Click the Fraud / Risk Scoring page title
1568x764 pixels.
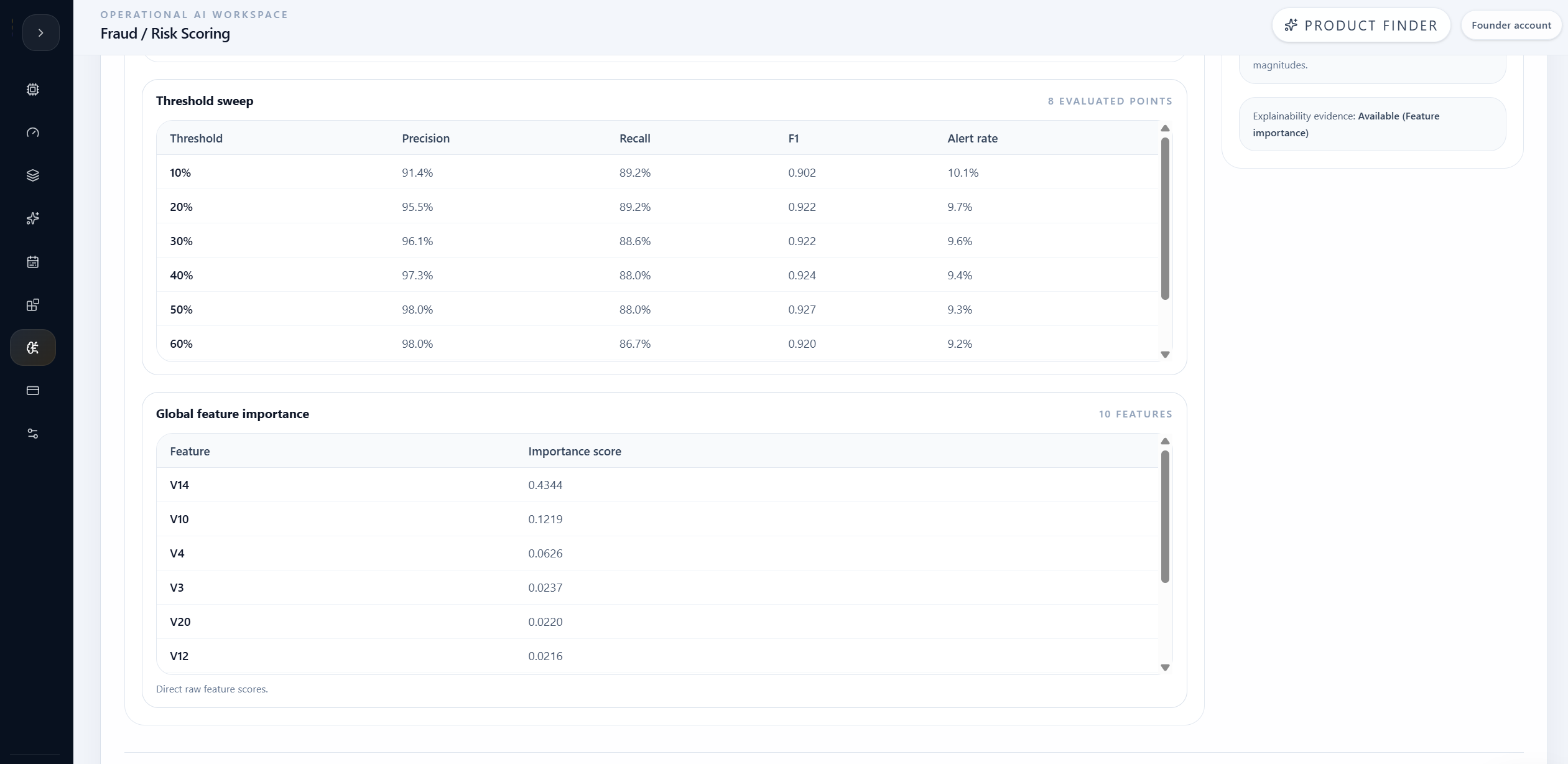[165, 34]
